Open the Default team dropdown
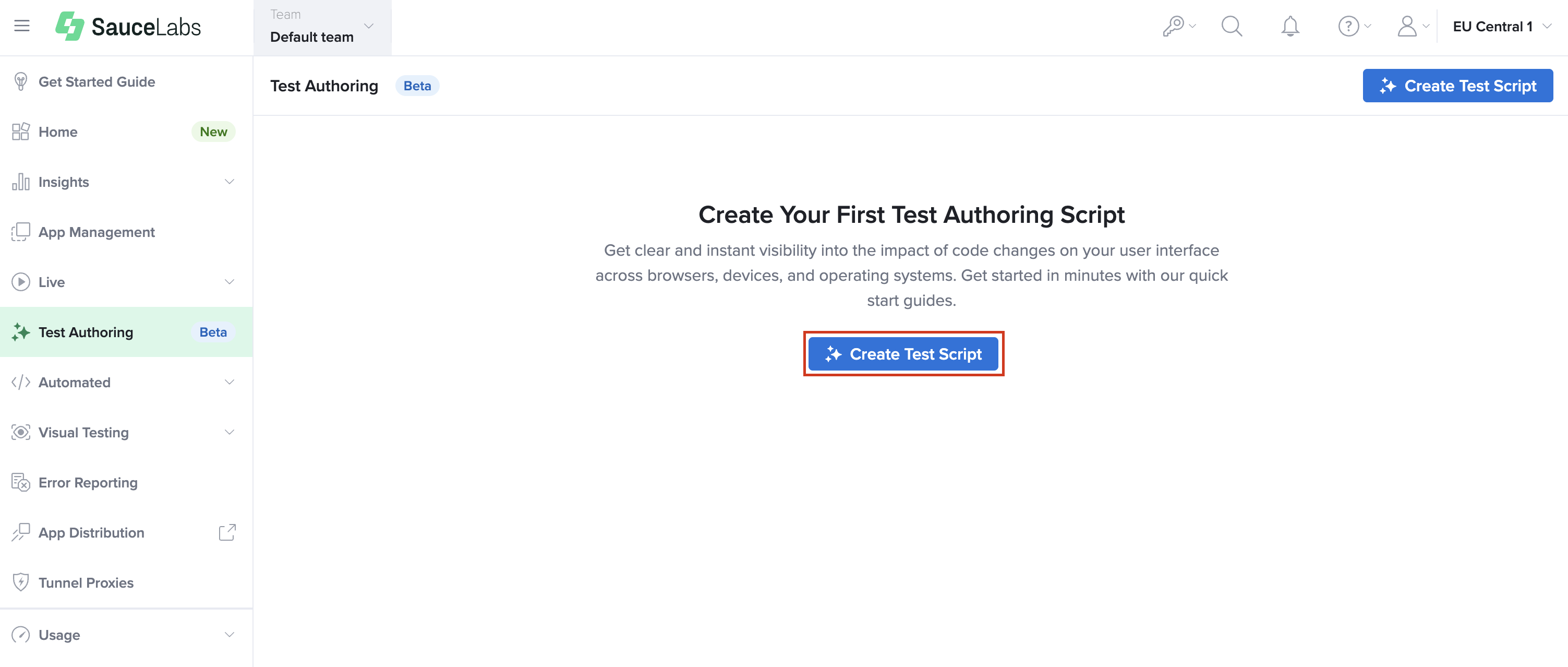This screenshot has height=667, width=1568. pos(322,28)
